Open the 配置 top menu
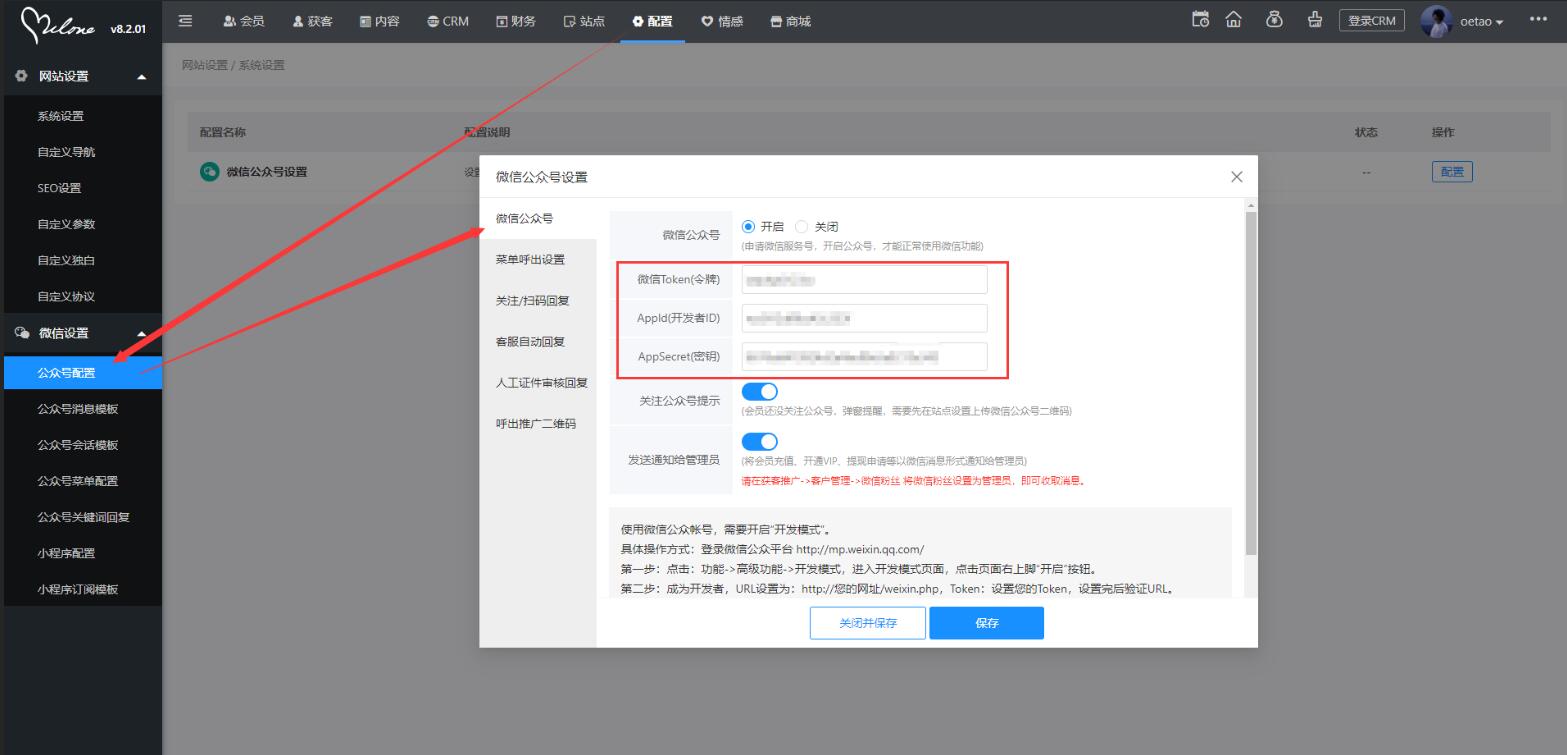The image size is (1567, 755). pos(652,21)
